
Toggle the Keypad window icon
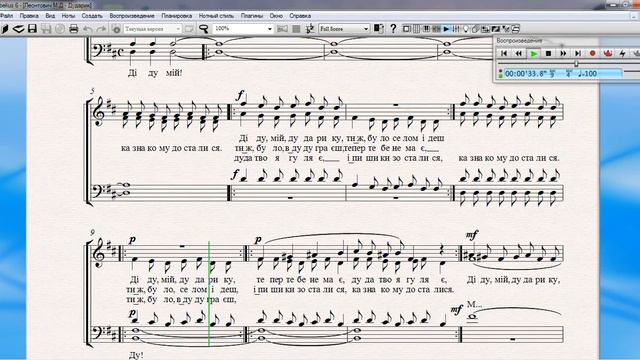(x=416, y=29)
